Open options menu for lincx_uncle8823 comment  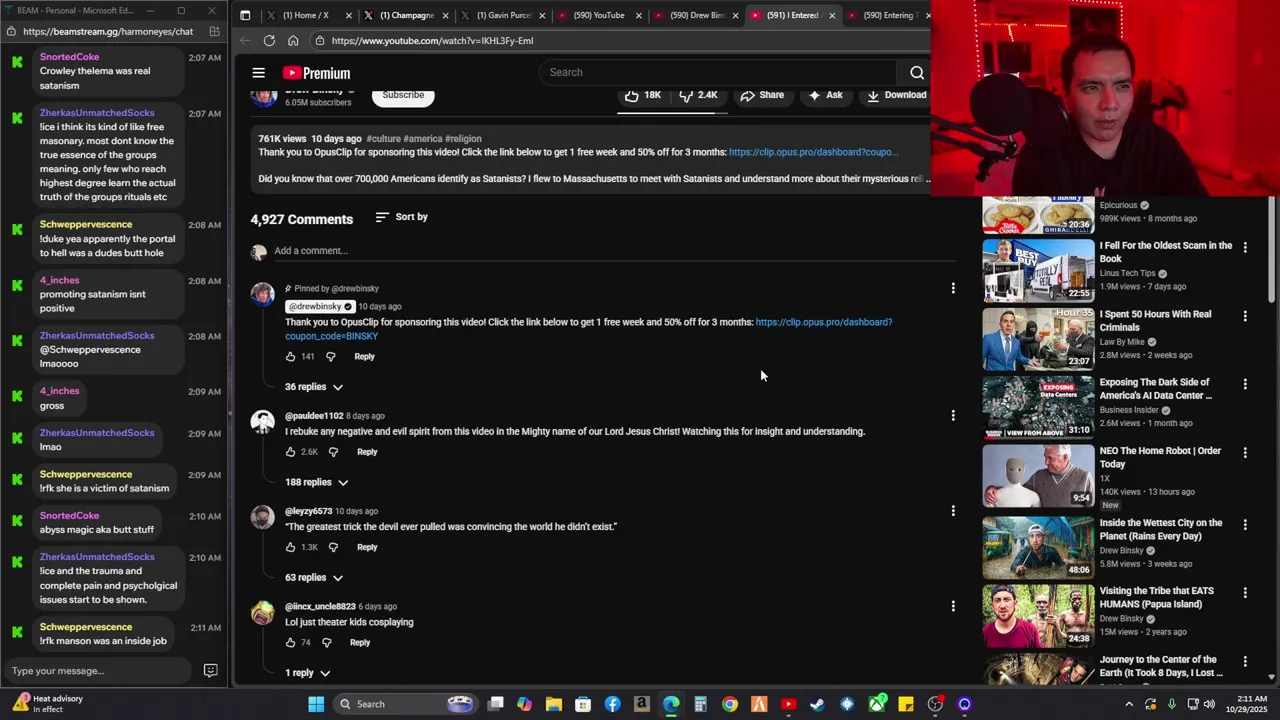click(953, 606)
